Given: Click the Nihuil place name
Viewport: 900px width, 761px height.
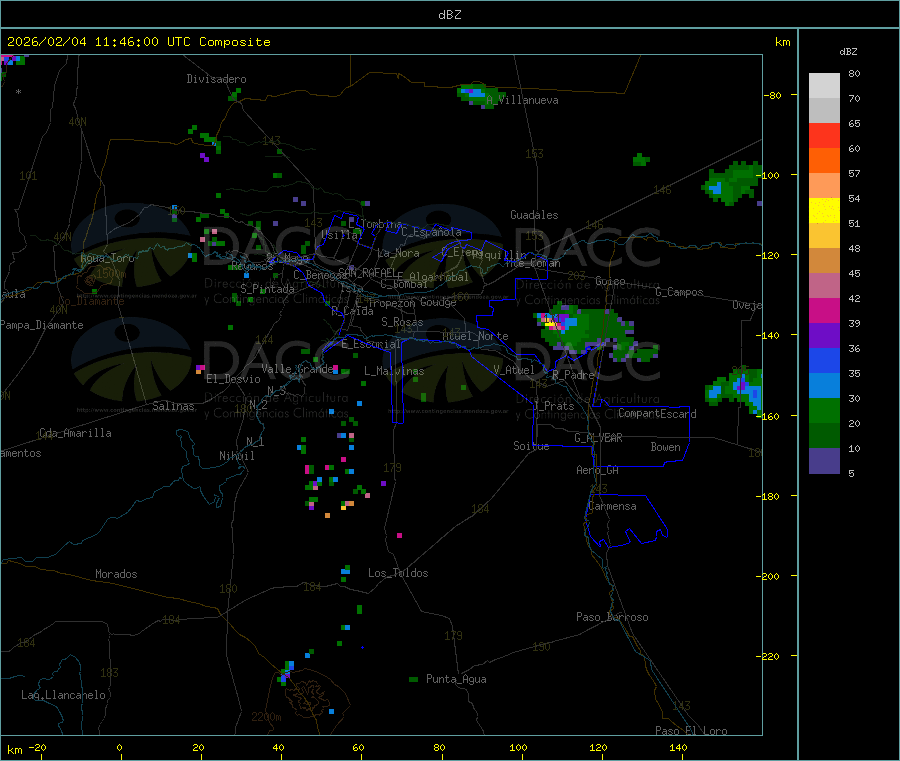Looking at the screenshot, I should click(237, 456).
